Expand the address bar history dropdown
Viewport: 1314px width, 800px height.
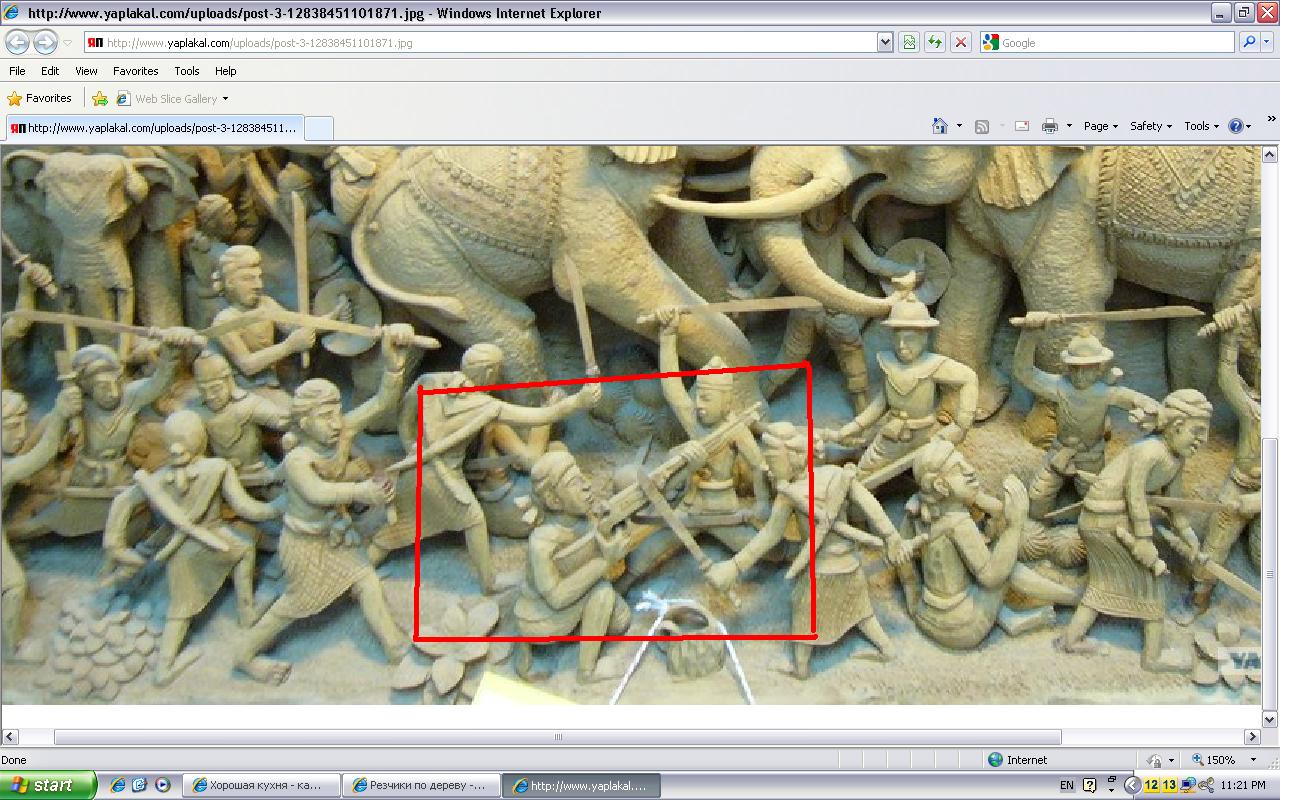point(885,43)
